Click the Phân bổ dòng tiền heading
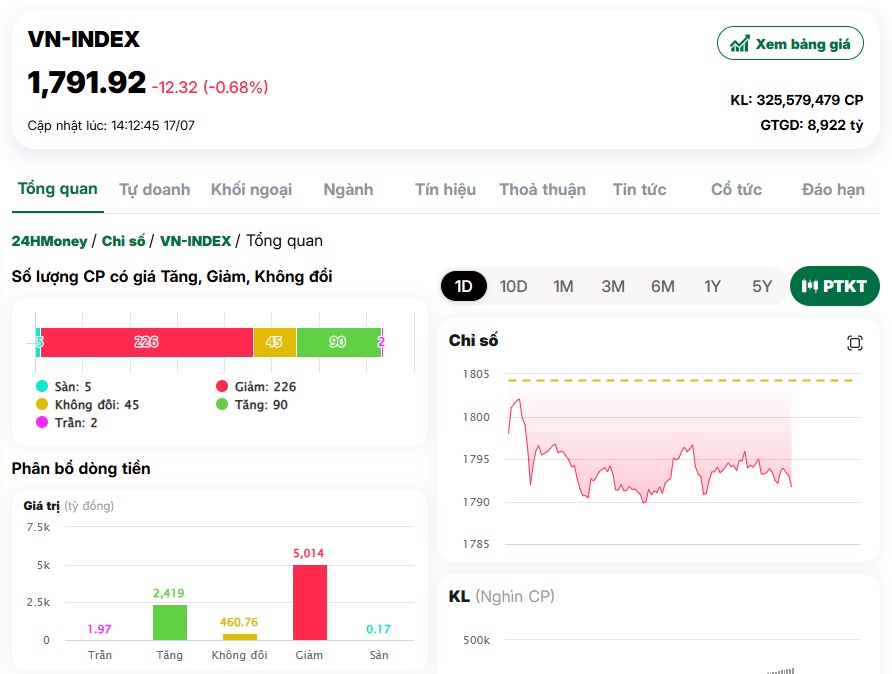 tap(81, 469)
